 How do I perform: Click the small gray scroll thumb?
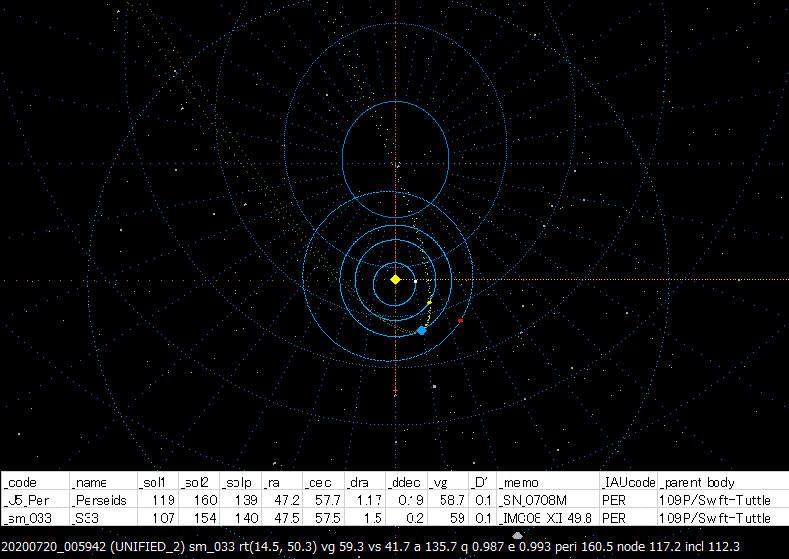click(517, 535)
